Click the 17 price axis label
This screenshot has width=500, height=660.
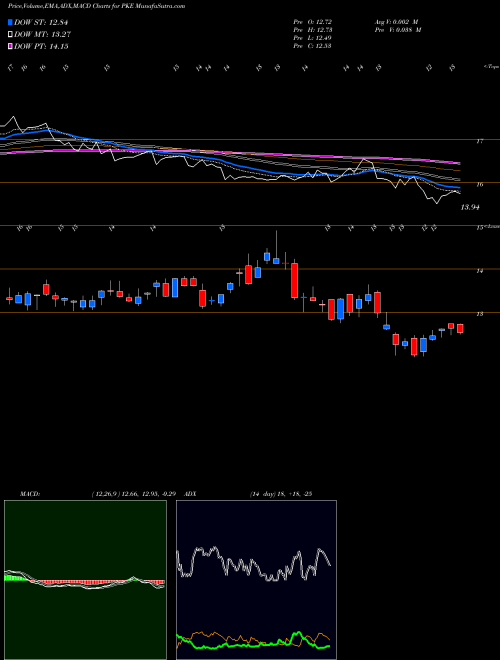[x=479, y=141]
